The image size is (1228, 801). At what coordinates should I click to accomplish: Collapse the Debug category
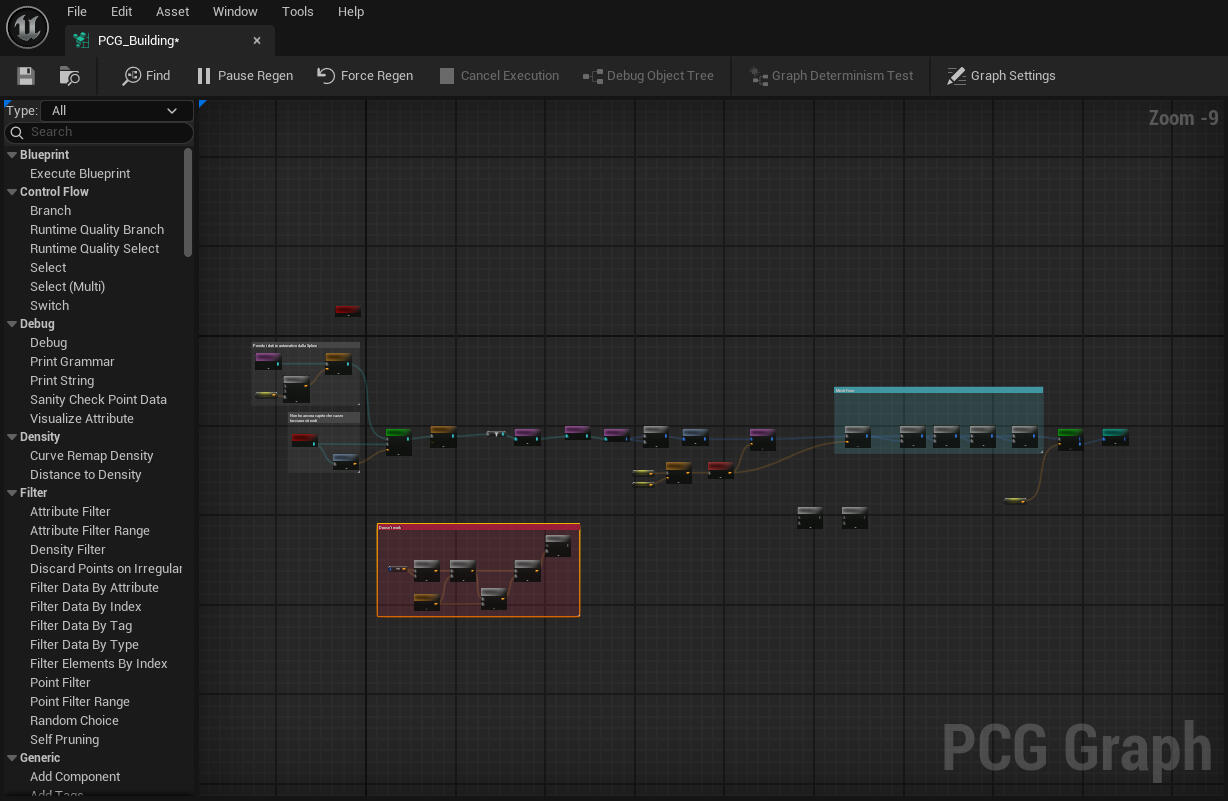(x=9, y=323)
